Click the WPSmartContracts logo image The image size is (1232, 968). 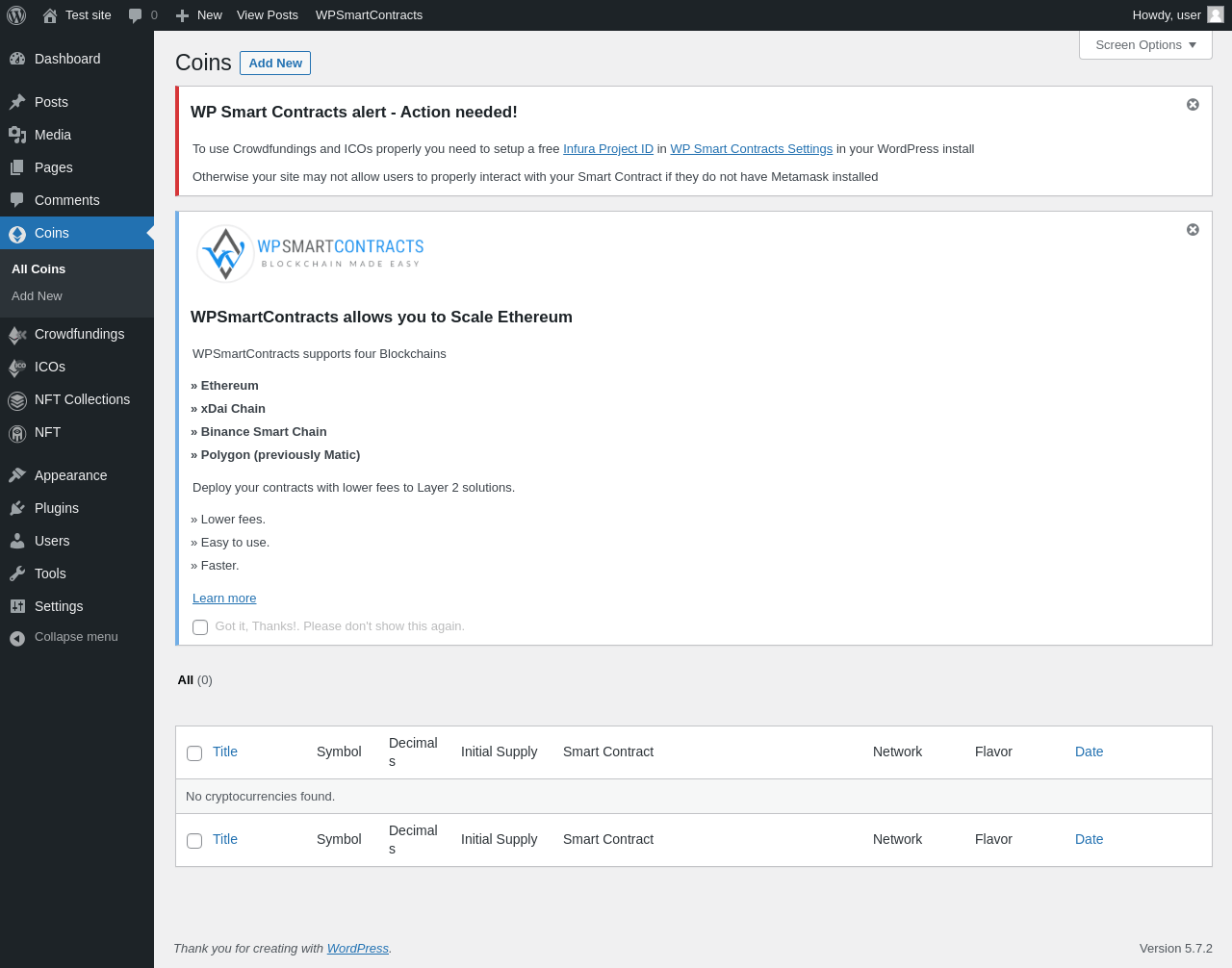pyautogui.click(x=310, y=253)
